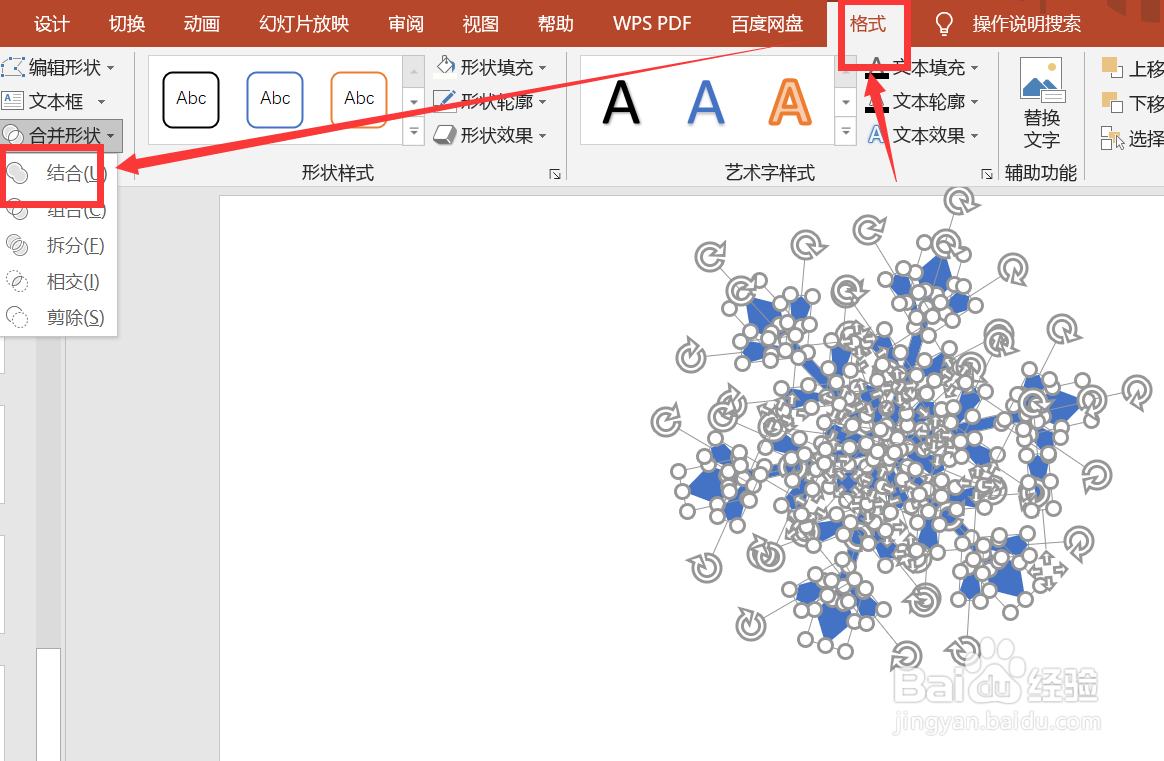Click the orange Abc shape style
Image resolution: width=1164 pixels, height=761 pixels.
(x=358, y=100)
